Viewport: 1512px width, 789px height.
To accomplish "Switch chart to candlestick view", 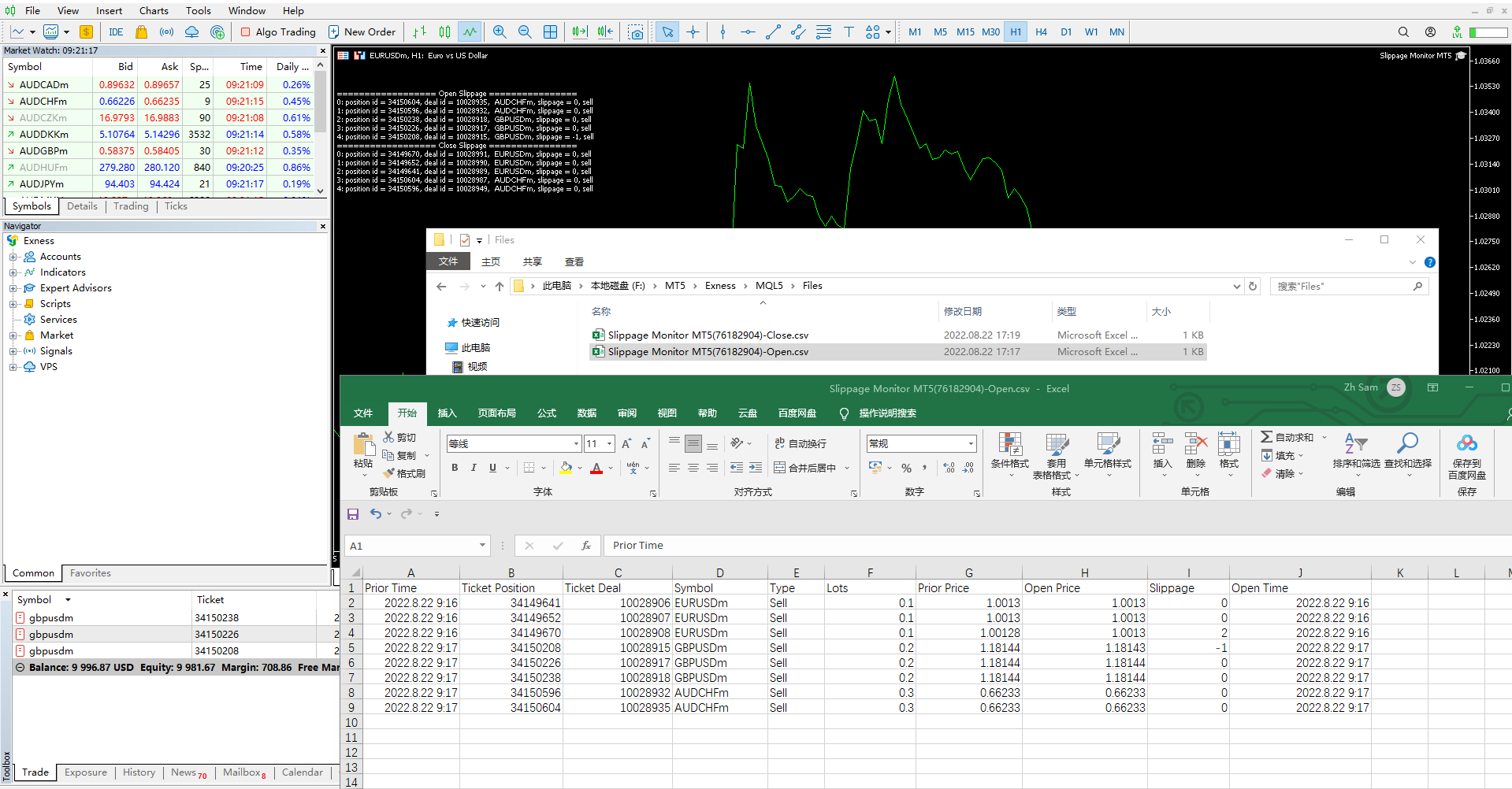I will click(x=445, y=32).
